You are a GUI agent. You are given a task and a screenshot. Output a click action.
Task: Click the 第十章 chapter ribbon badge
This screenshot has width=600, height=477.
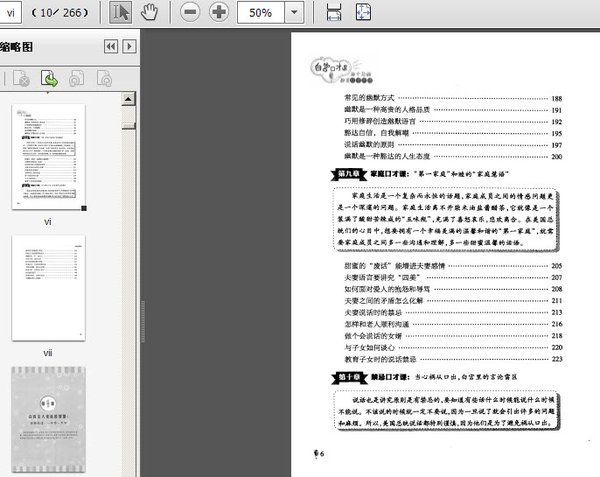coord(349,377)
